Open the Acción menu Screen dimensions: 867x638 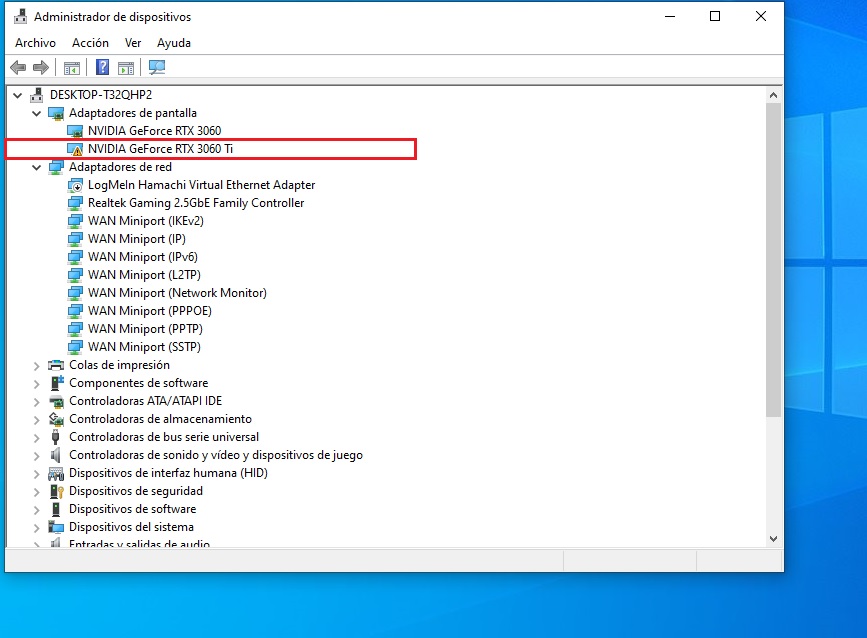90,43
